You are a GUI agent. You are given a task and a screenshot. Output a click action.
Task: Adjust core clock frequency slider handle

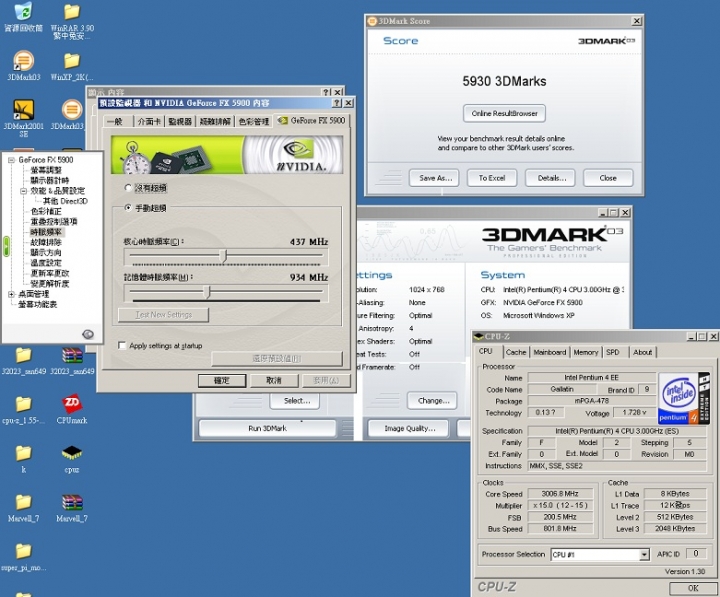click(x=223, y=256)
